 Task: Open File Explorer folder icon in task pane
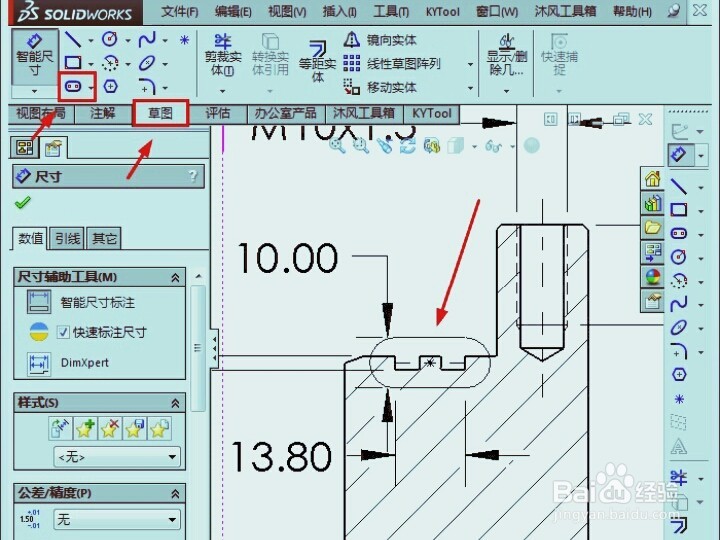click(x=652, y=227)
